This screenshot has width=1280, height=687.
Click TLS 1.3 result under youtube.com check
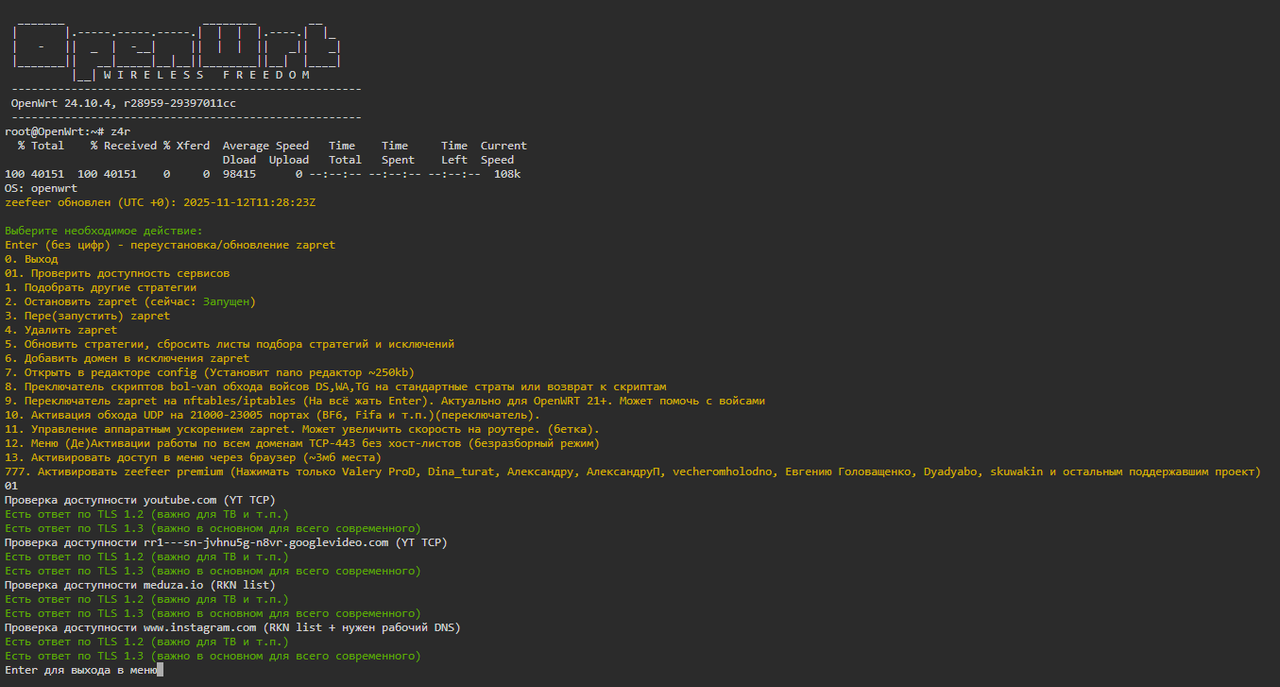[x=213, y=528]
